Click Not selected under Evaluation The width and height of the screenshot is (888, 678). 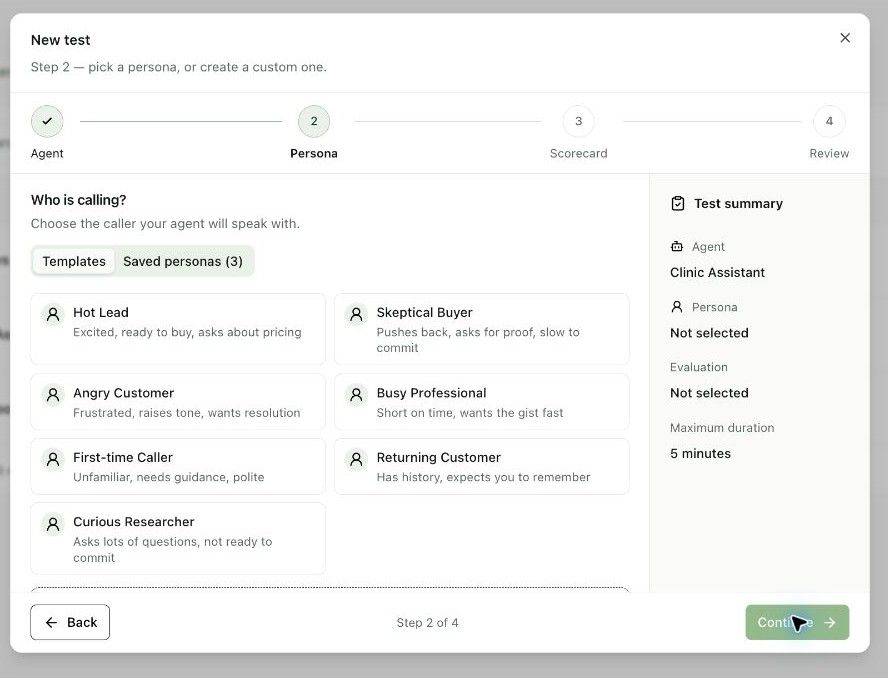point(709,393)
